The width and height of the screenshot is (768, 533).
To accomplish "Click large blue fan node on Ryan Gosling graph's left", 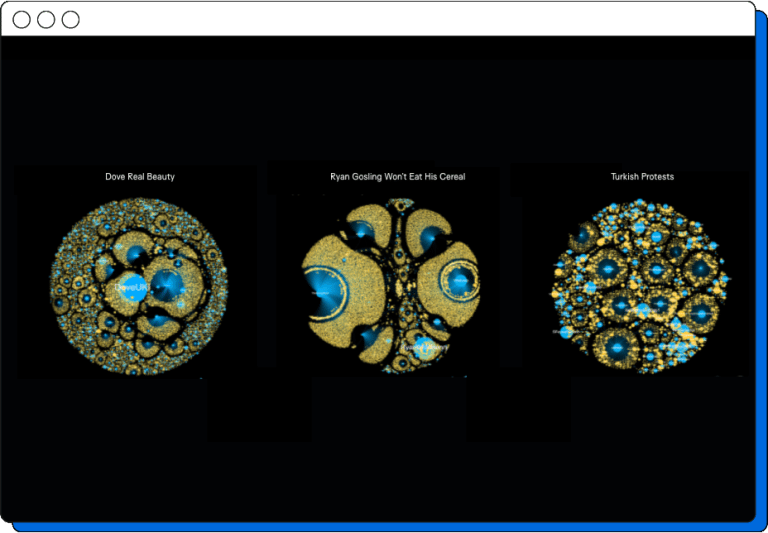I will (322, 294).
